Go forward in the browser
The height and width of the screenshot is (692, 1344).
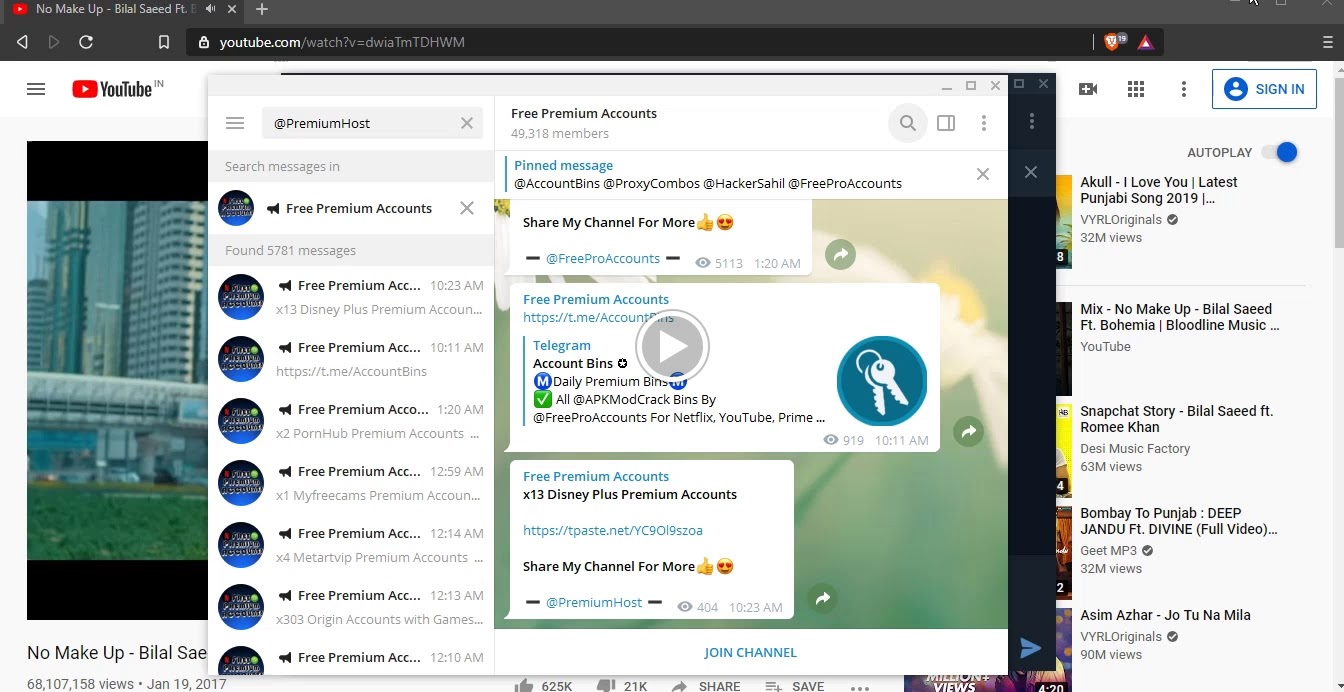coord(54,42)
